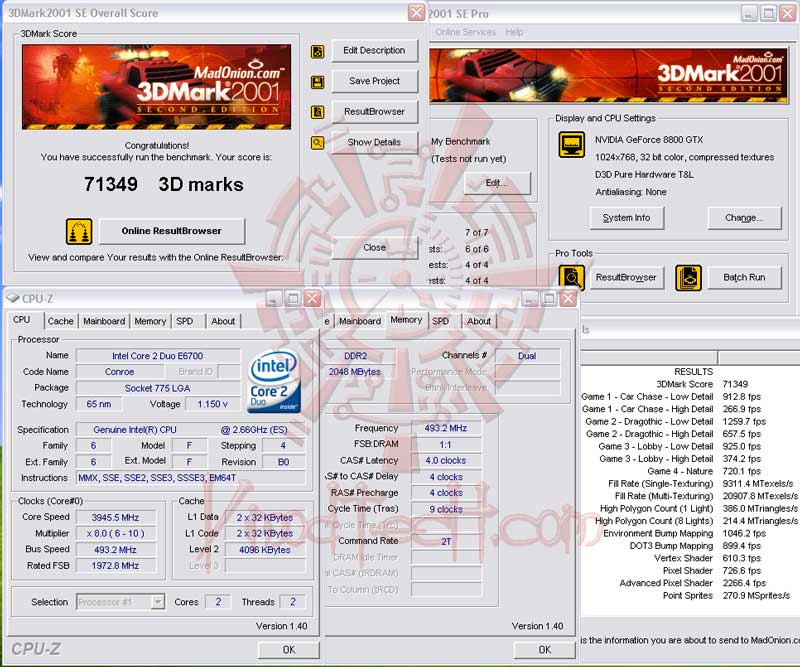Switch to Mainboard tab in right CPU-Z window

(x=360, y=322)
